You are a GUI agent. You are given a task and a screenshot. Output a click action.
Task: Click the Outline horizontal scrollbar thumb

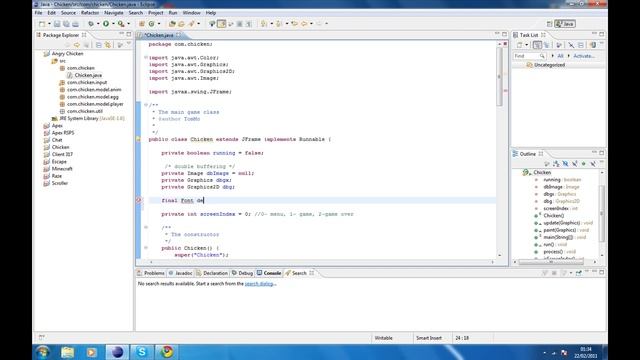tap(551, 262)
